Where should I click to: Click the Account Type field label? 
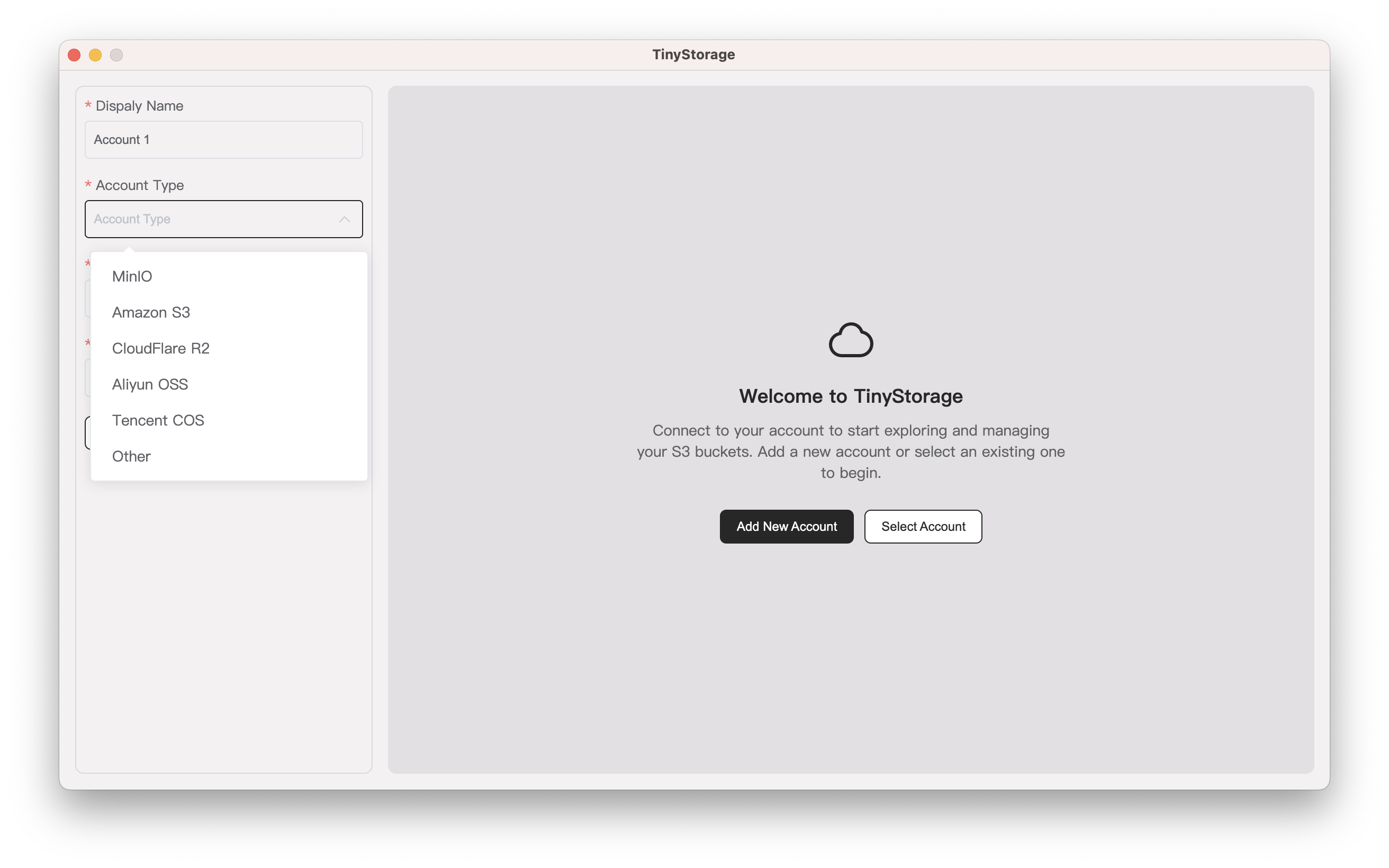(x=139, y=185)
